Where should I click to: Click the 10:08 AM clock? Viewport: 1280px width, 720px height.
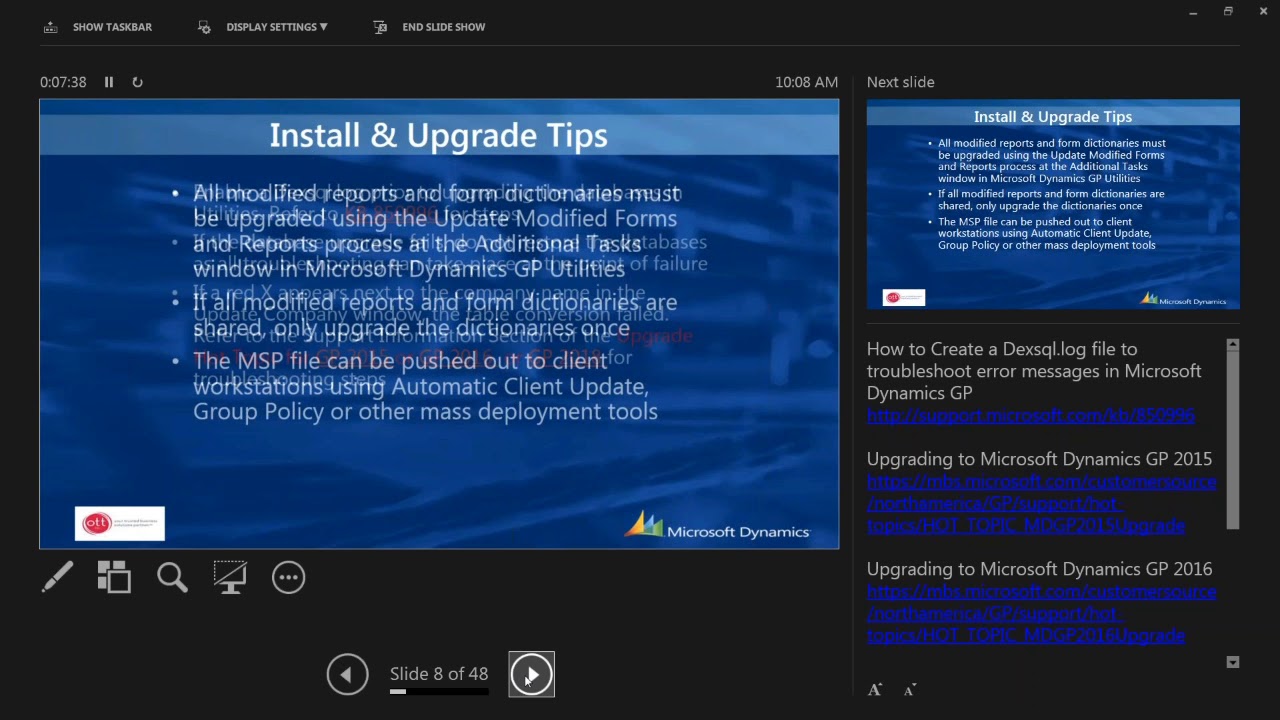tap(806, 82)
